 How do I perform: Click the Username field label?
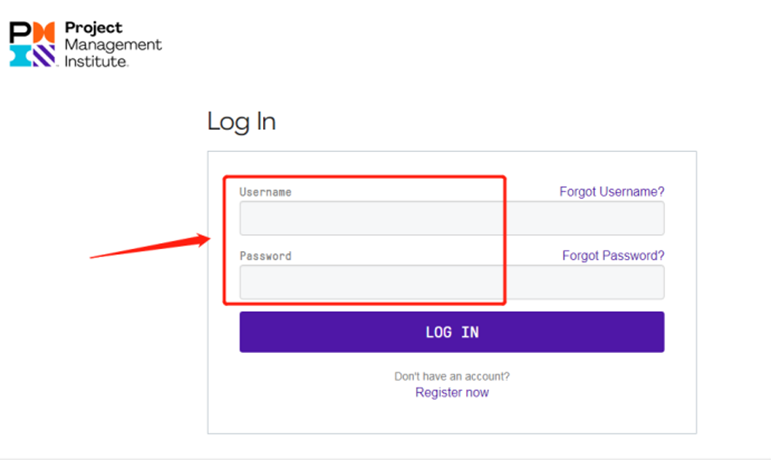265,191
